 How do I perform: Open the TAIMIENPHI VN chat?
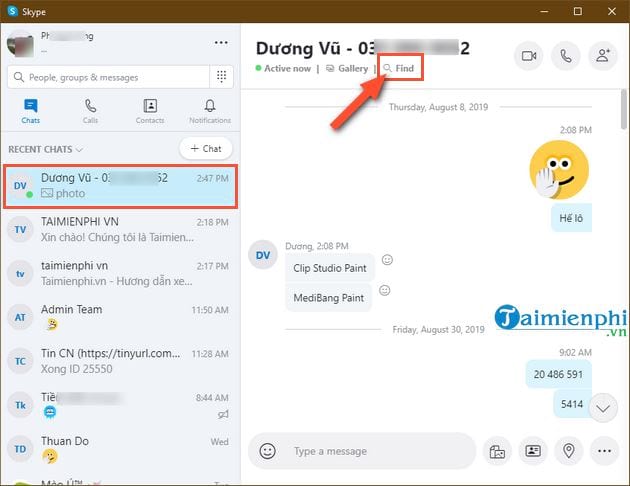point(120,230)
